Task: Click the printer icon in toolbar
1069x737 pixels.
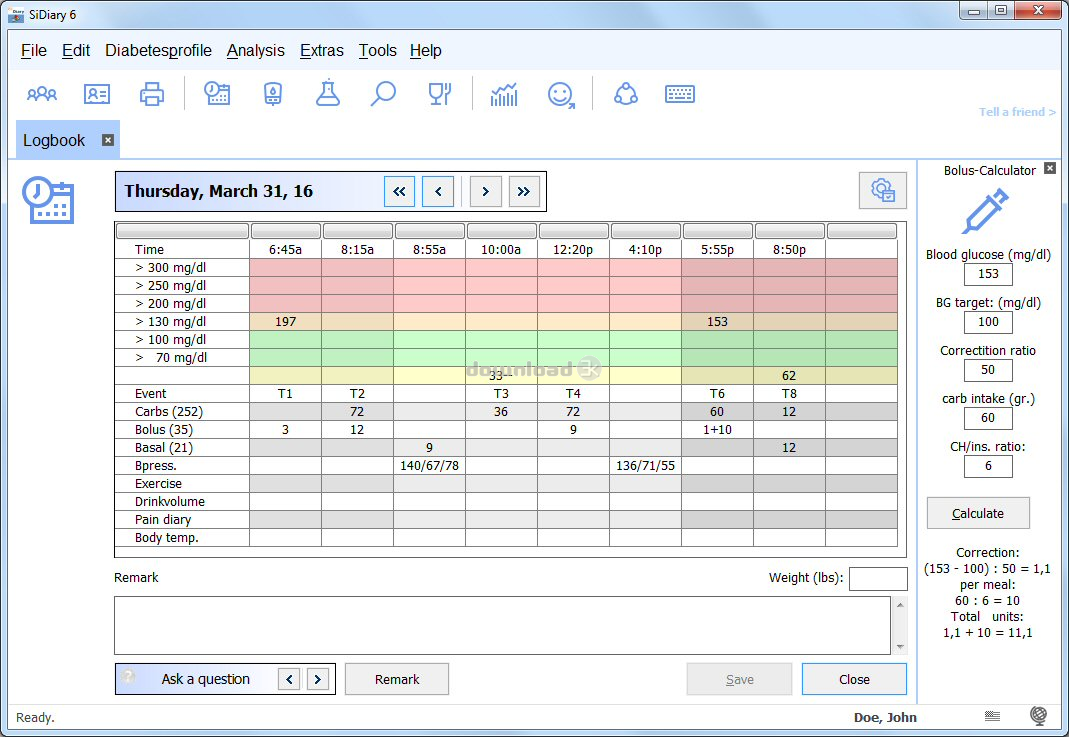Action: click(x=152, y=95)
